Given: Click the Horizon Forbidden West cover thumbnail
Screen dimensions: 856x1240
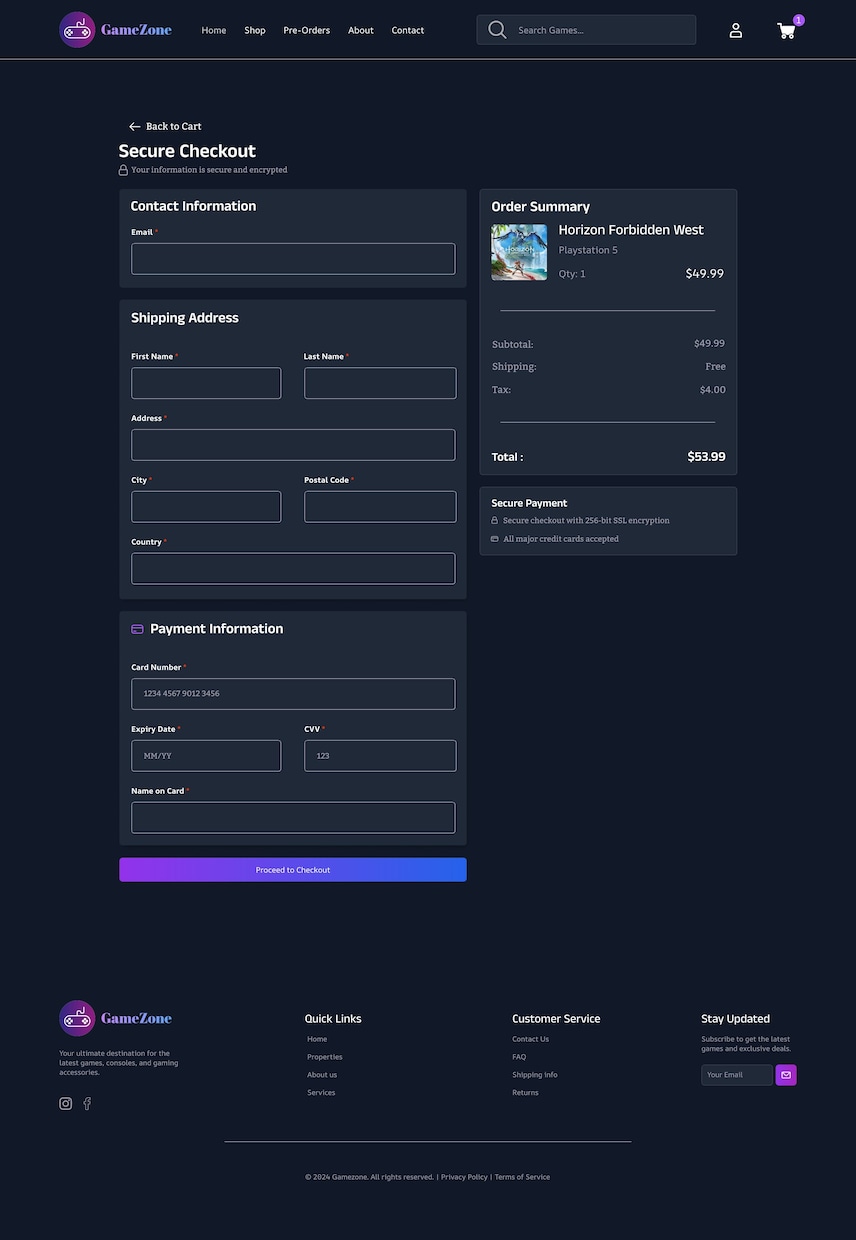Looking at the screenshot, I should point(519,252).
